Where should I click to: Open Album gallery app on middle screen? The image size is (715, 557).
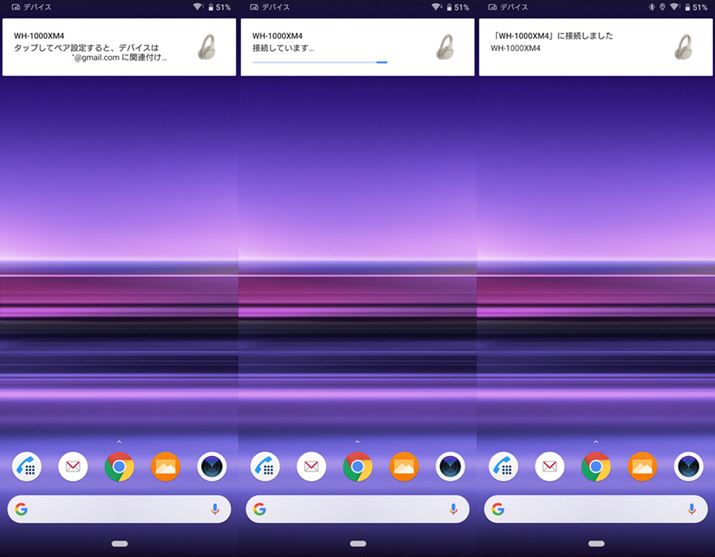point(404,466)
